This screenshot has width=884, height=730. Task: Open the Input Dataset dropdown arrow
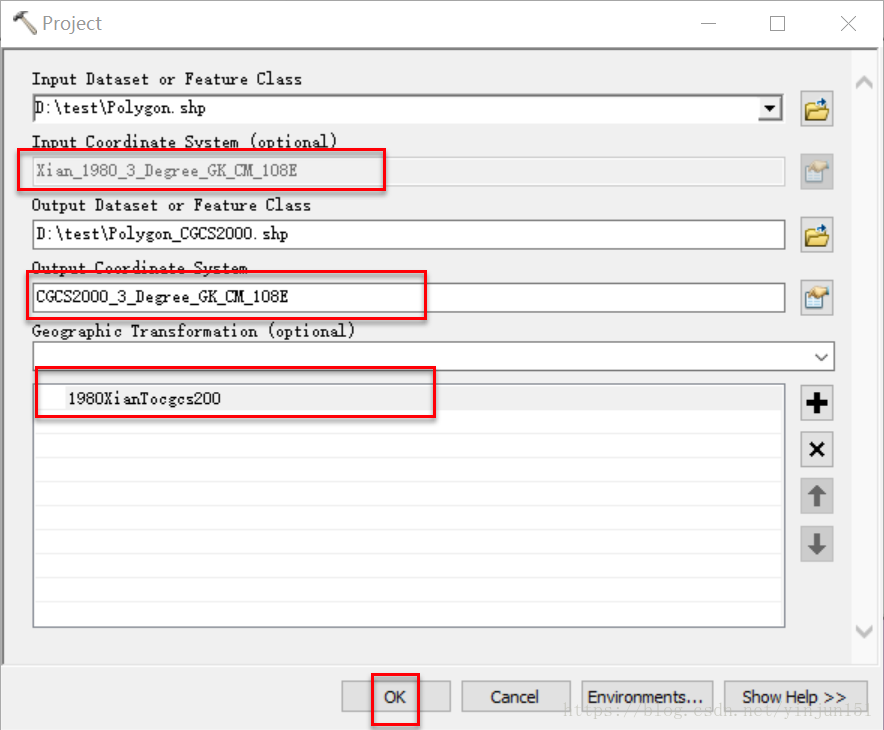(x=770, y=108)
